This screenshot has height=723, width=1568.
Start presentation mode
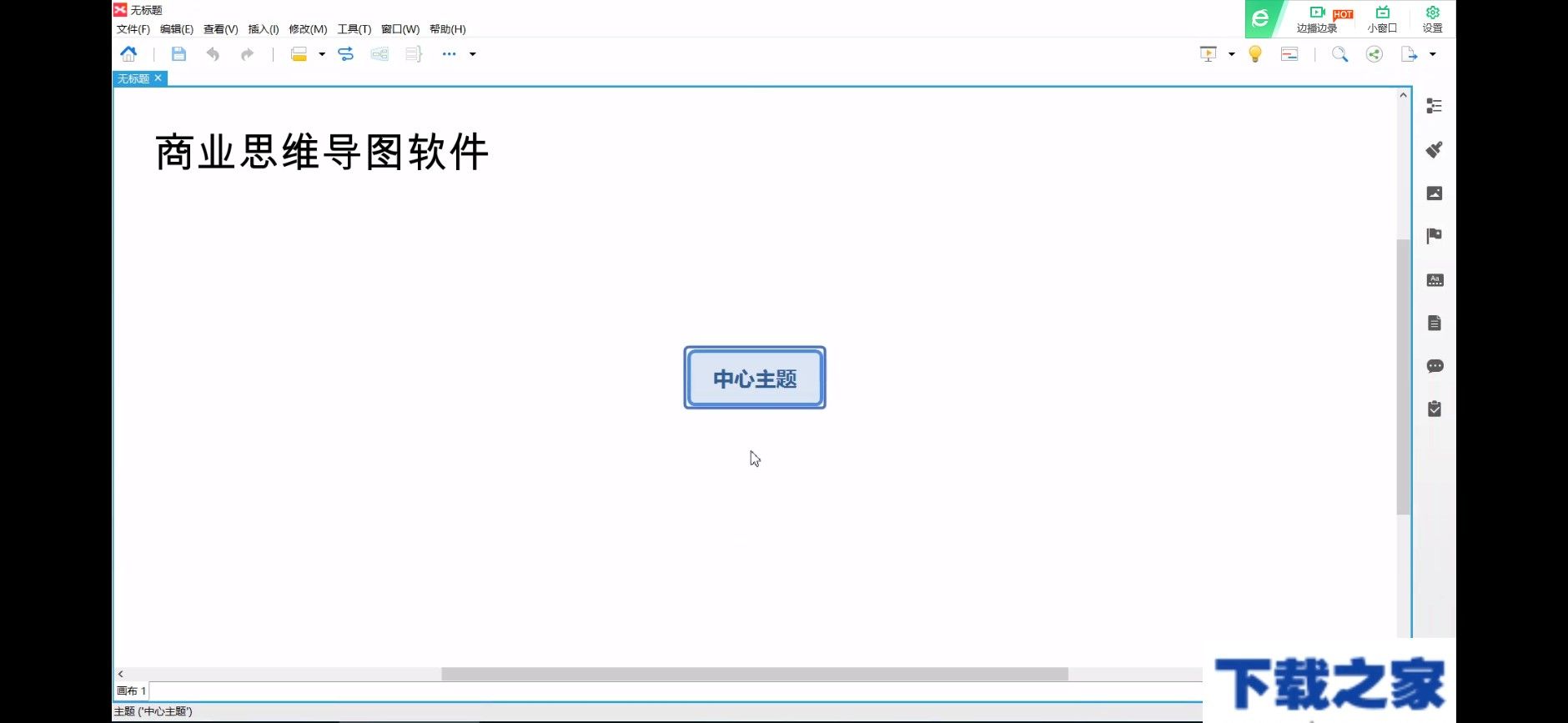click(x=1209, y=54)
